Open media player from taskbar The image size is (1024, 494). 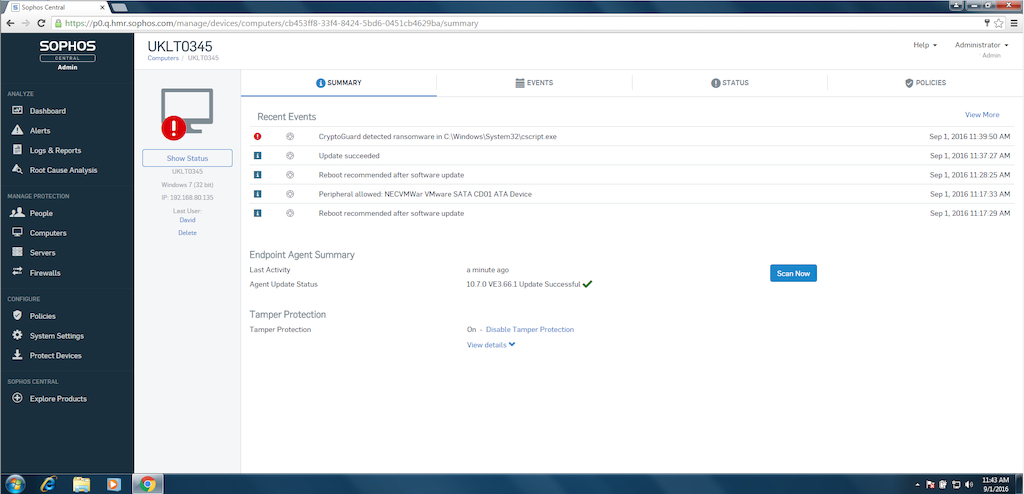click(x=114, y=484)
